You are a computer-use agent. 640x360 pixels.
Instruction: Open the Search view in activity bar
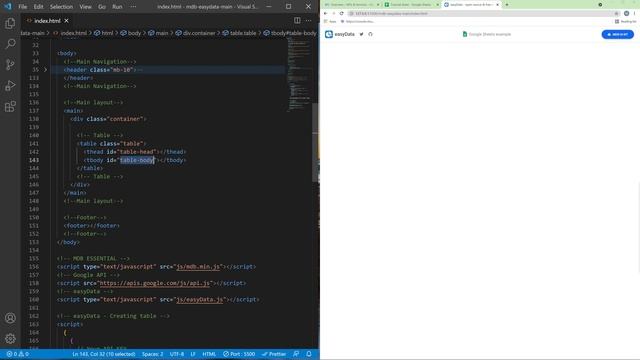(x=10, y=43)
